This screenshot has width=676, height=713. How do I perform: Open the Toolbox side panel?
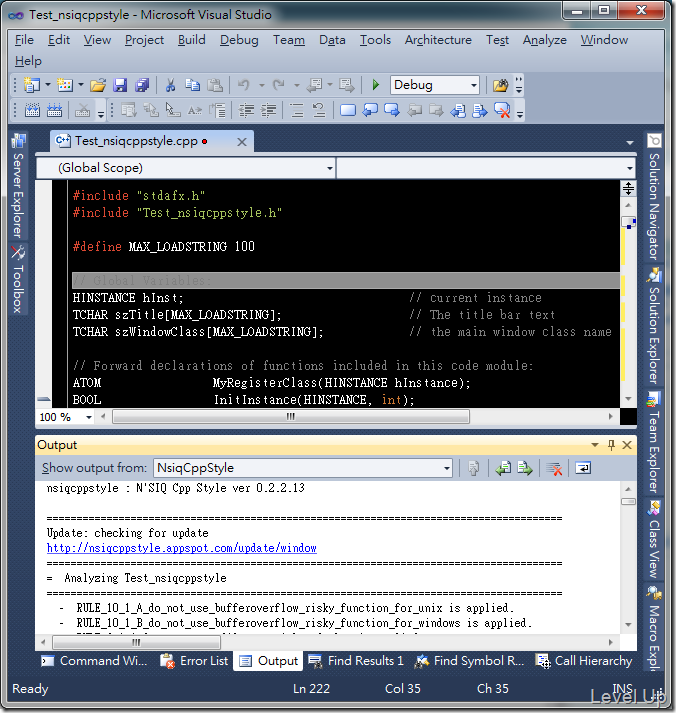(18, 280)
